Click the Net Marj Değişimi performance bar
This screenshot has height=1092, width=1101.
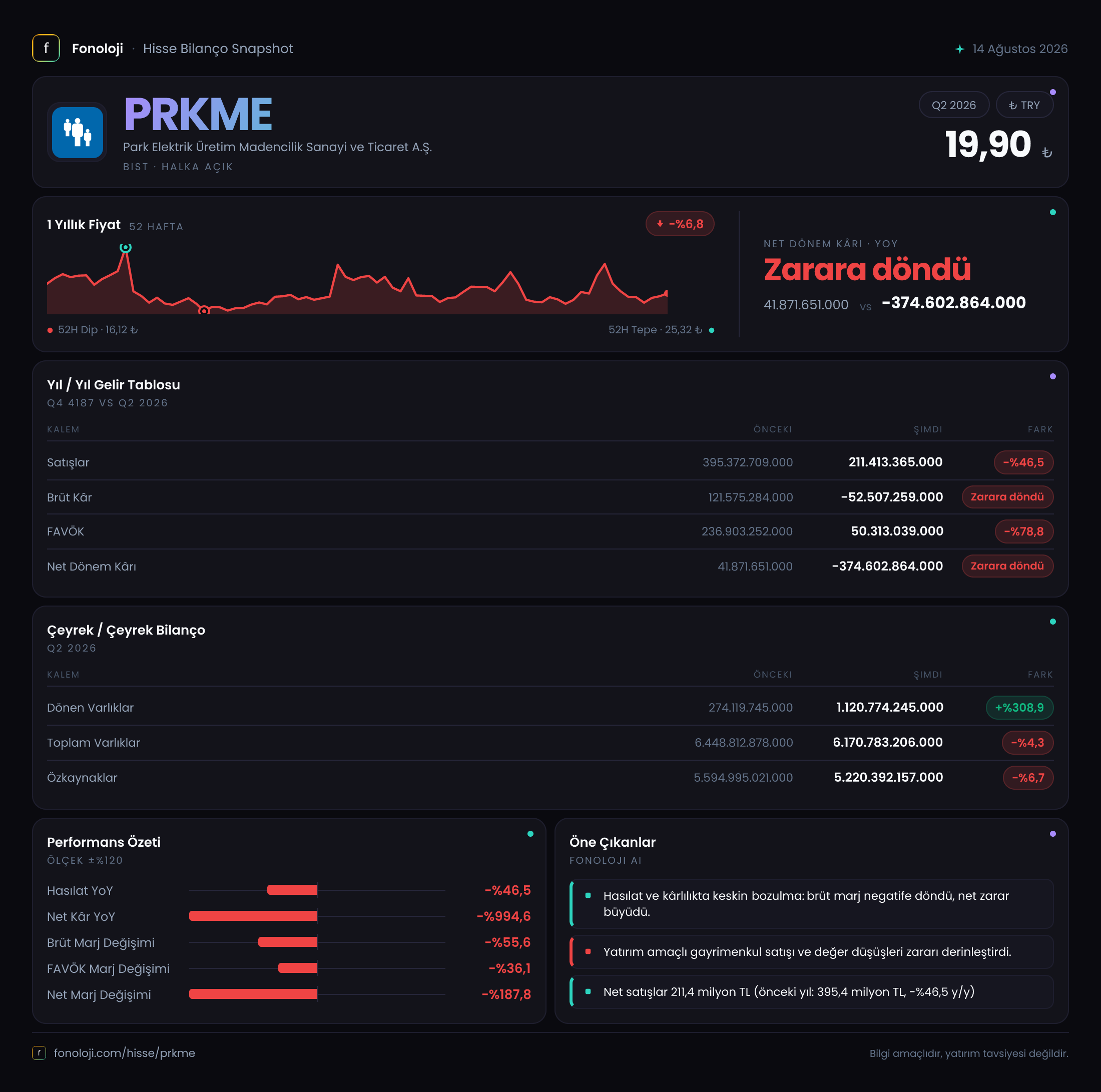click(253, 994)
